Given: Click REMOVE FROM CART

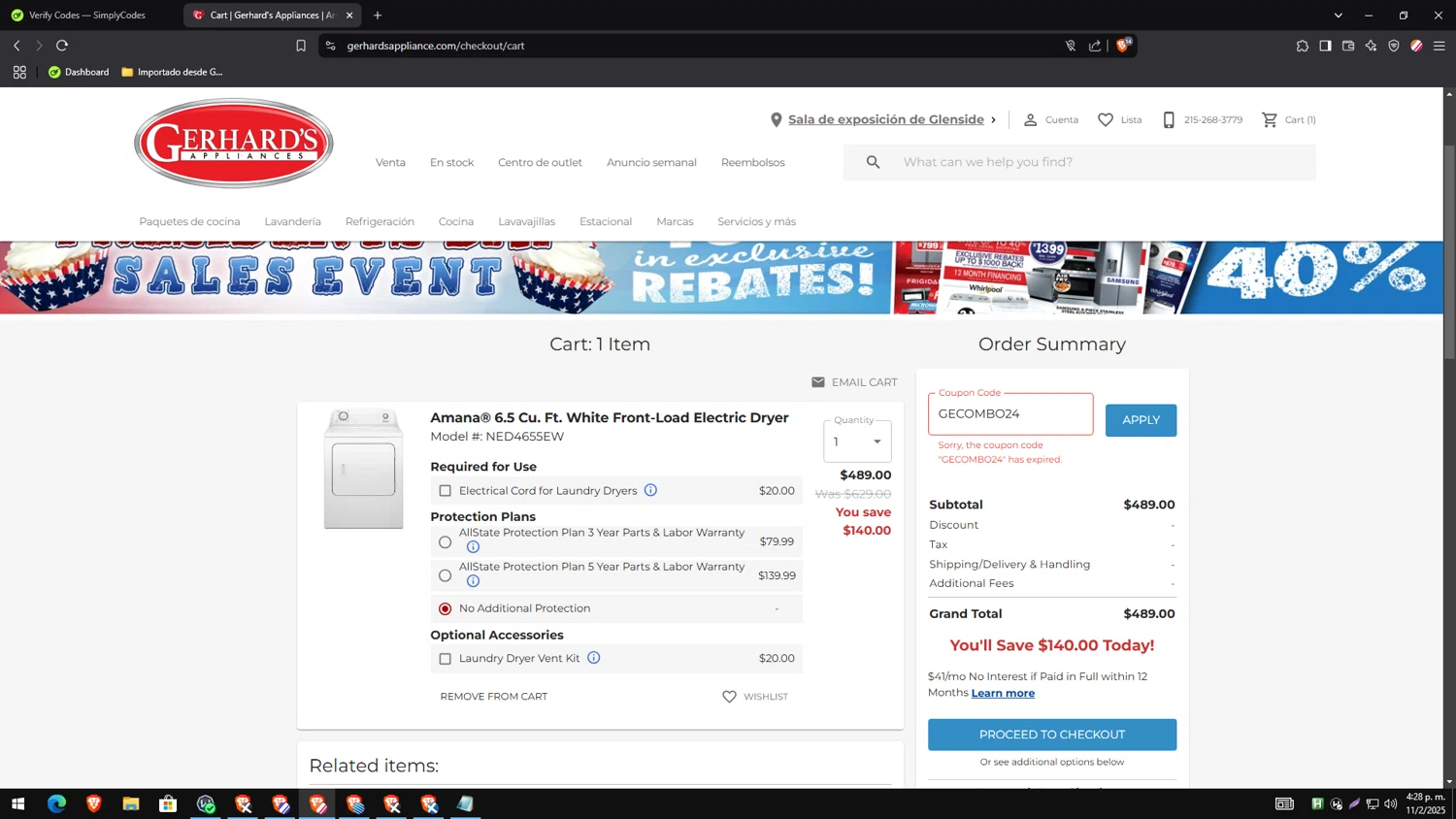Looking at the screenshot, I should (494, 697).
